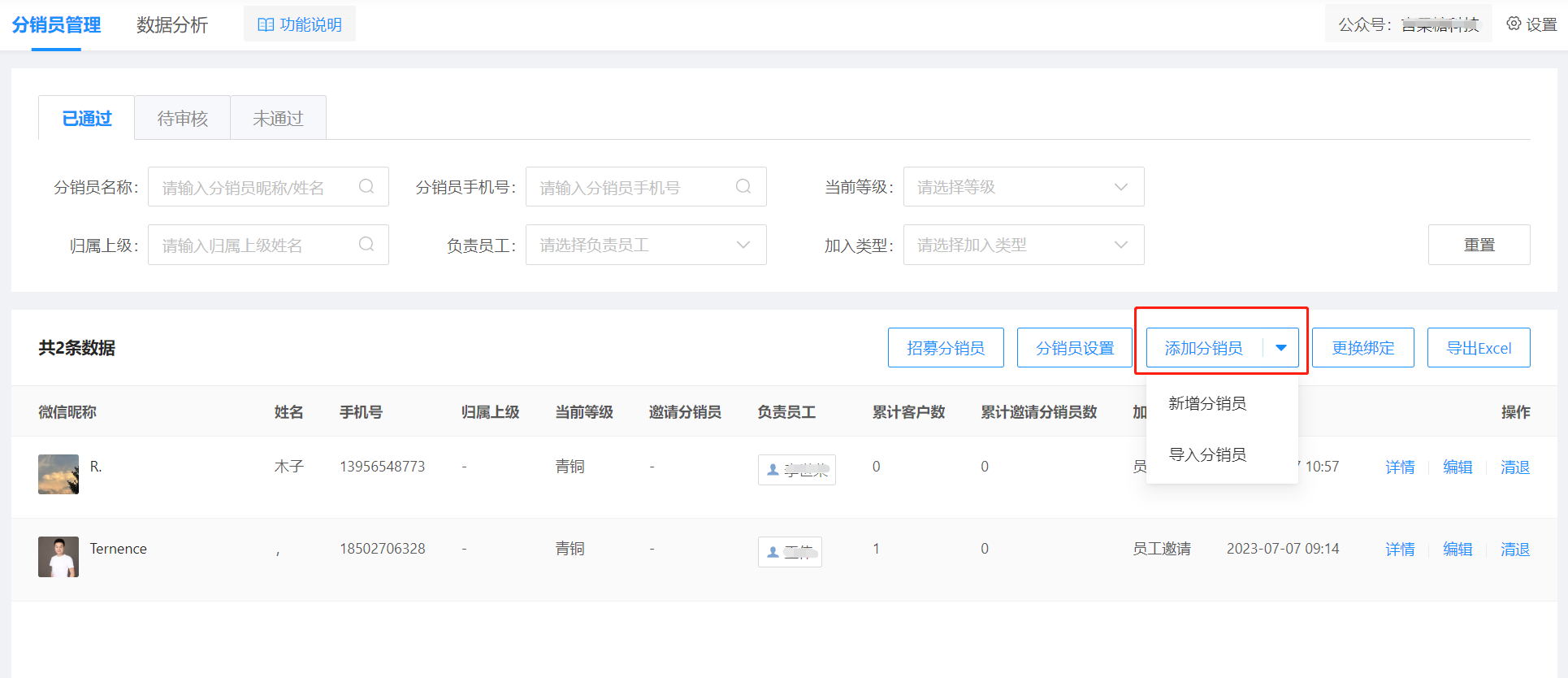
Task: Click the search icon in 归属上级 field
Action: (366, 245)
